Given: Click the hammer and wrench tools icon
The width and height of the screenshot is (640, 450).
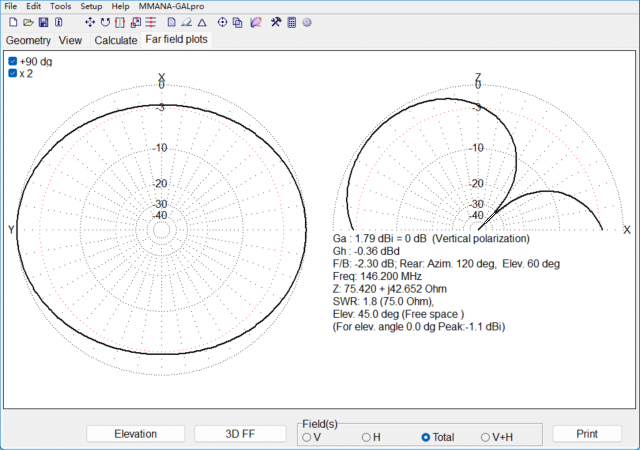Looking at the screenshot, I should 274,22.
